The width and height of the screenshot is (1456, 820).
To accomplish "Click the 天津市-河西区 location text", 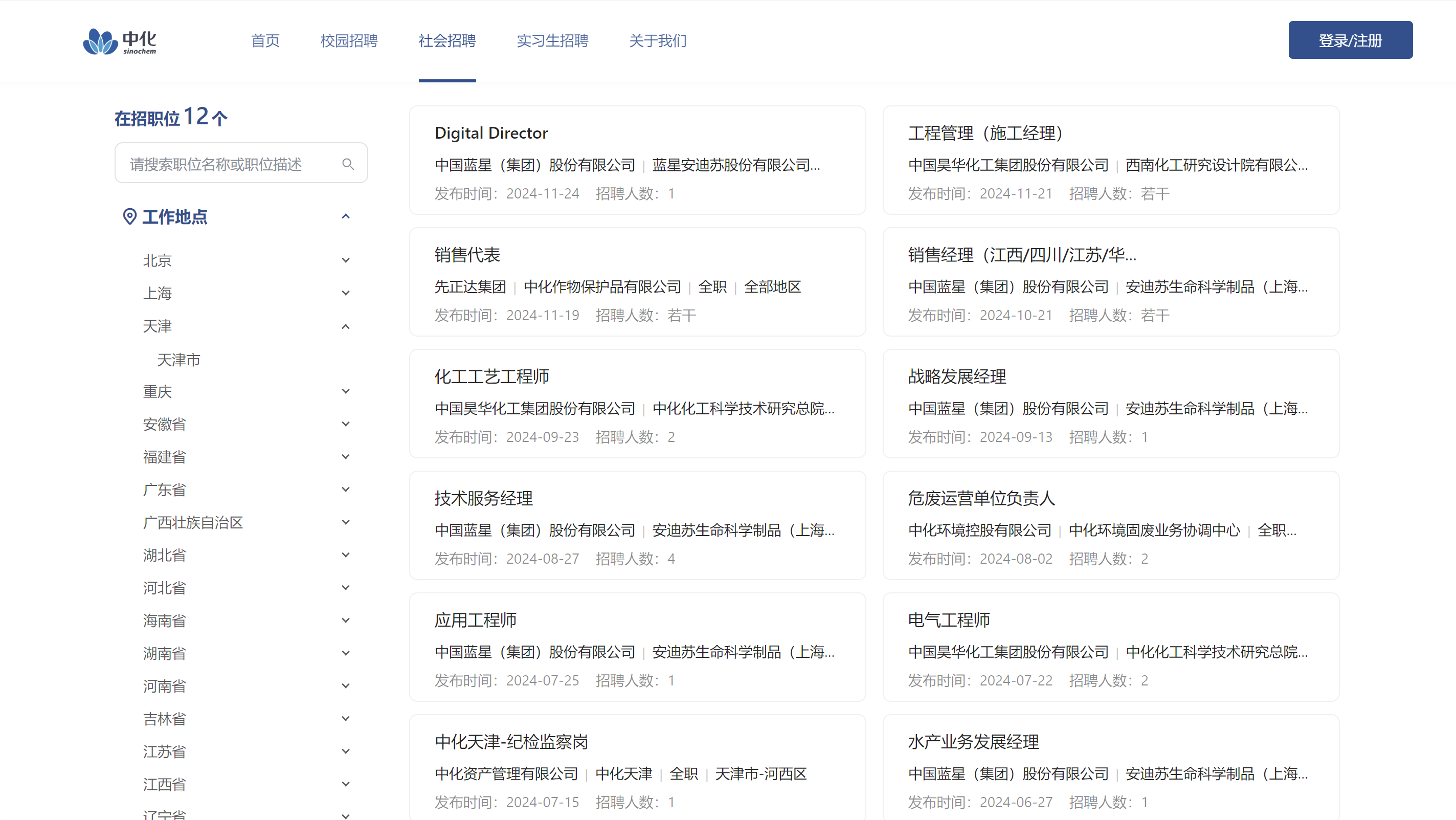I will click(761, 773).
